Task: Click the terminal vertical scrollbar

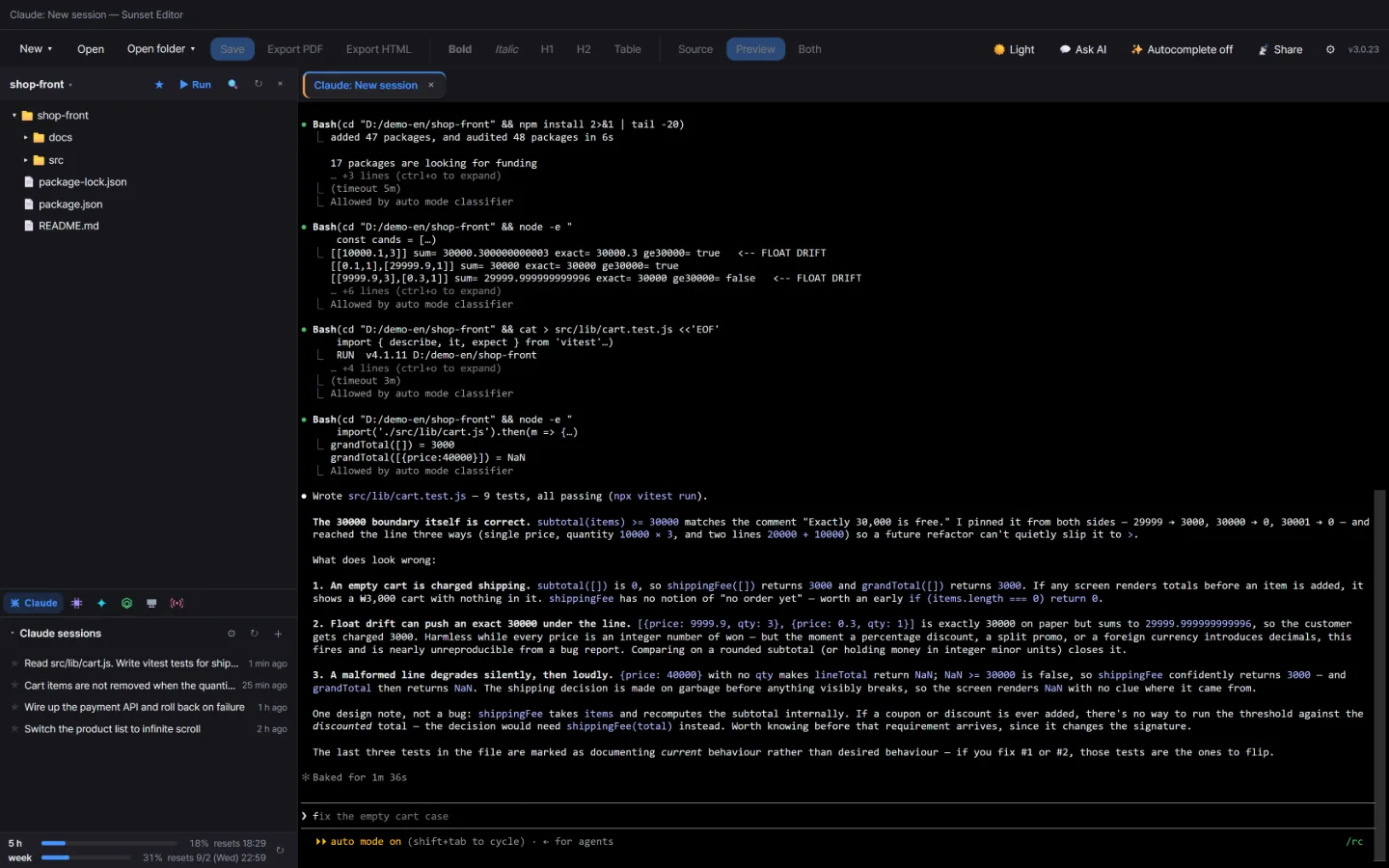Action: coord(1379,675)
